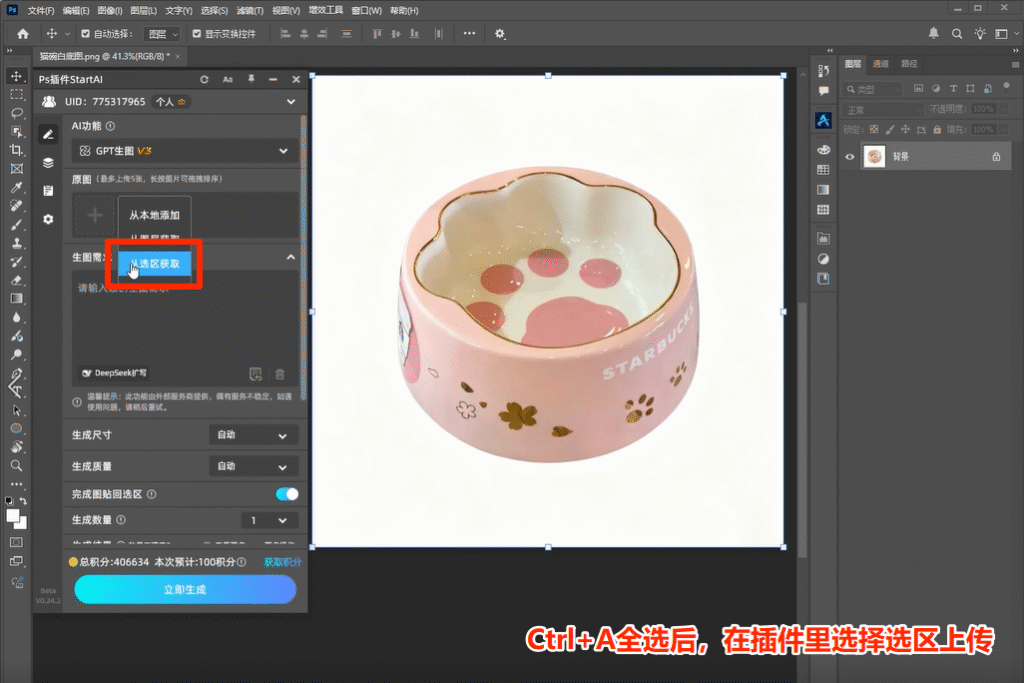This screenshot has height=683, width=1024.
Task: Select the Rectangular Marquee tool
Action: coord(16,95)
